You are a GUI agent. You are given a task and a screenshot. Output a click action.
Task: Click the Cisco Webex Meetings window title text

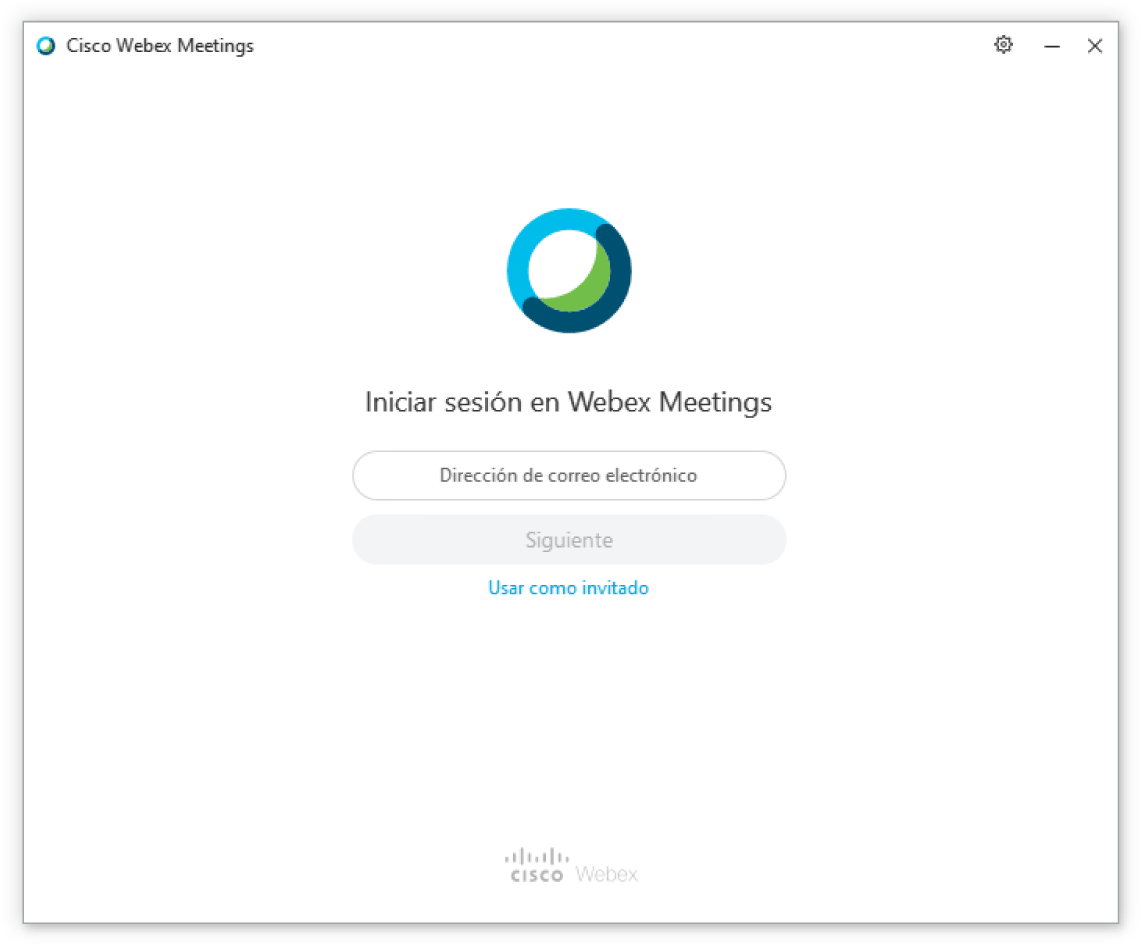tap(160, 46)
